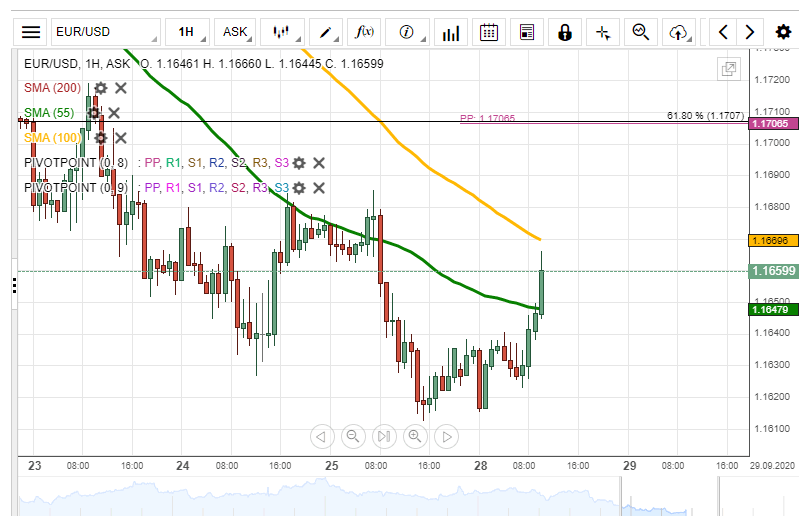Click the 61.80 % (1.1707) Fibonacci label

coord(705,116)
